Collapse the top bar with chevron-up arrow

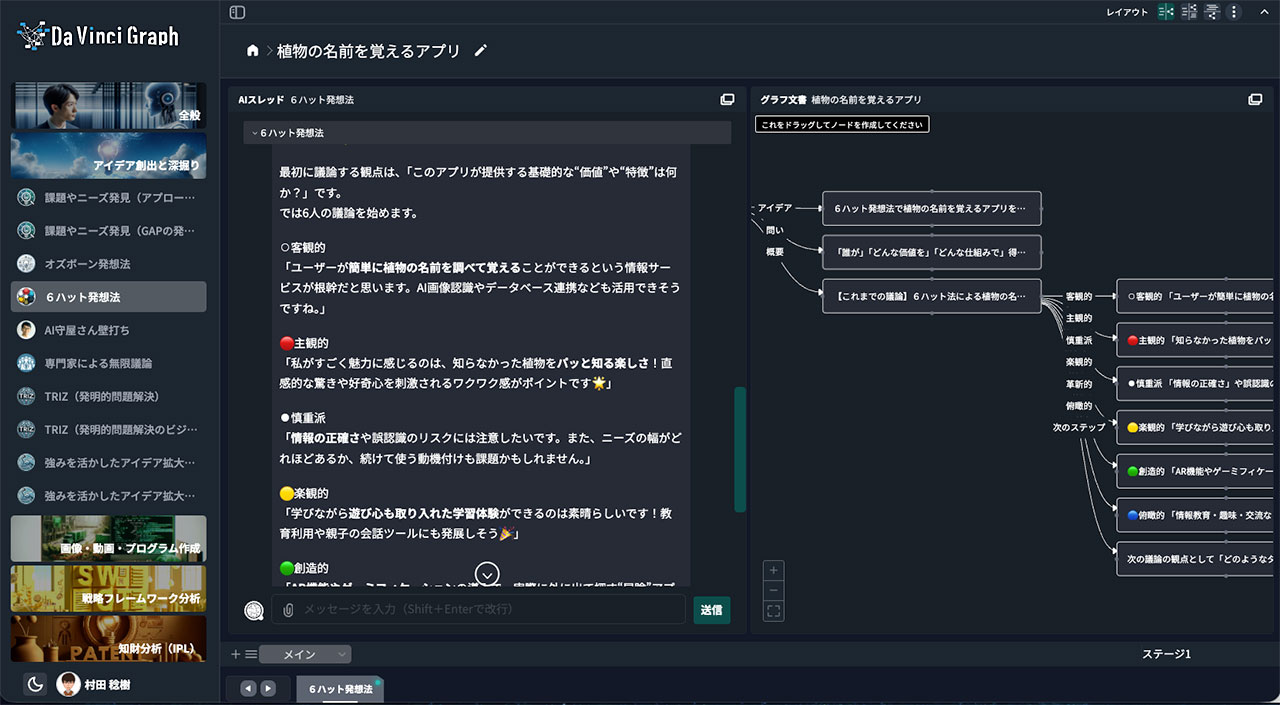(x=1263, y=12)
